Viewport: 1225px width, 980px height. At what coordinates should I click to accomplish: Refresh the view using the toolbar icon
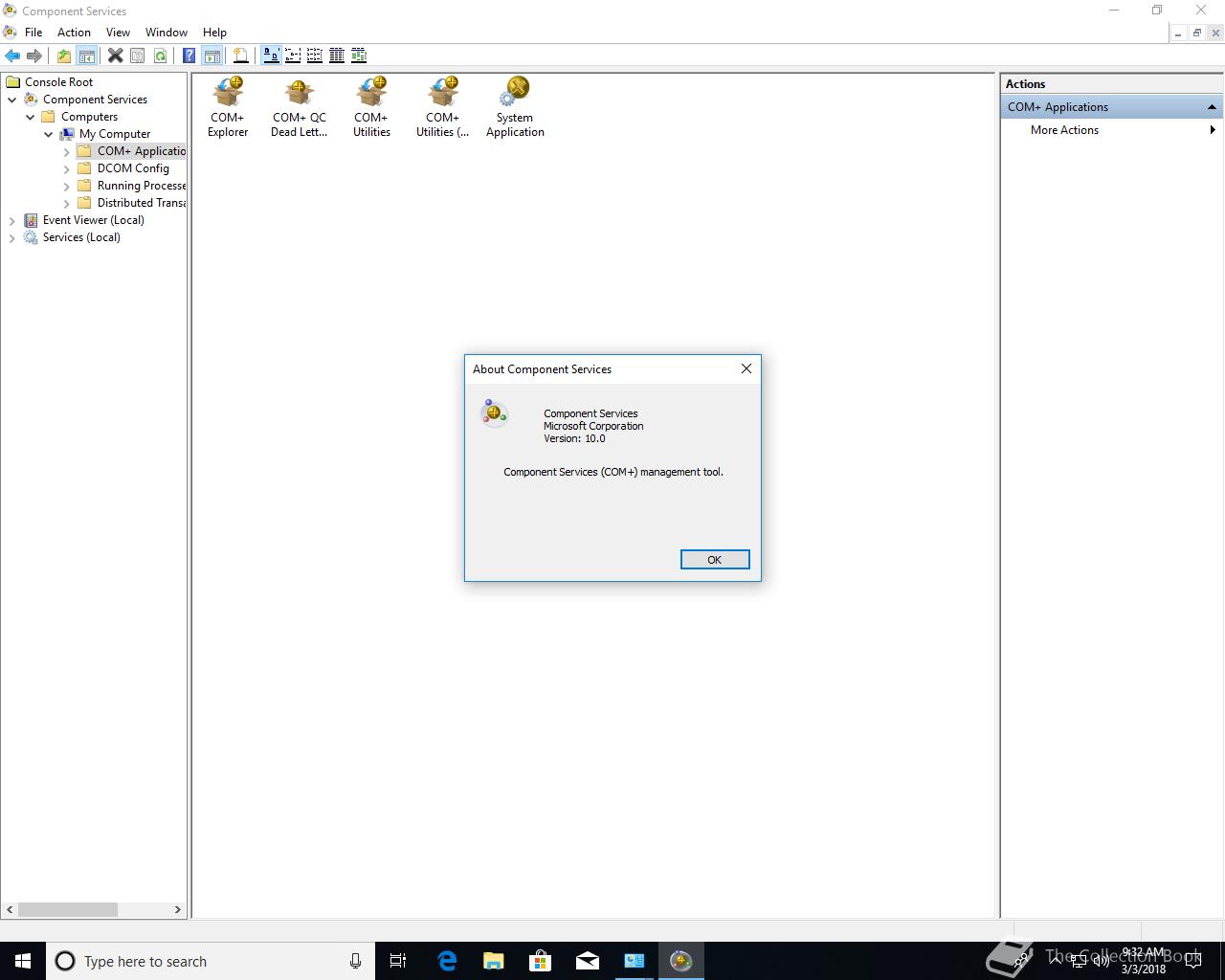coord(160,56)
